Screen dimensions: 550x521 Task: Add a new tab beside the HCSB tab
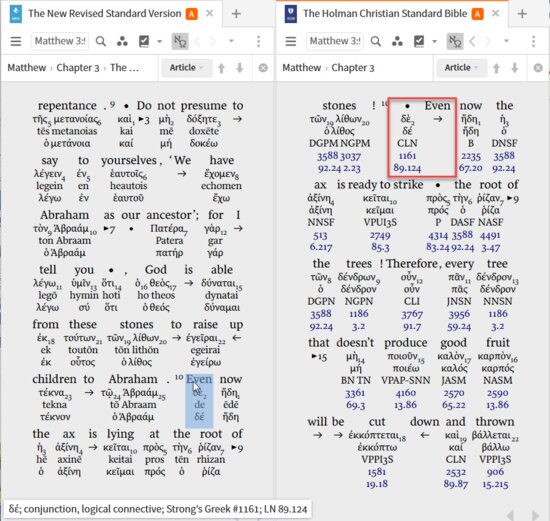coord(522,14)
